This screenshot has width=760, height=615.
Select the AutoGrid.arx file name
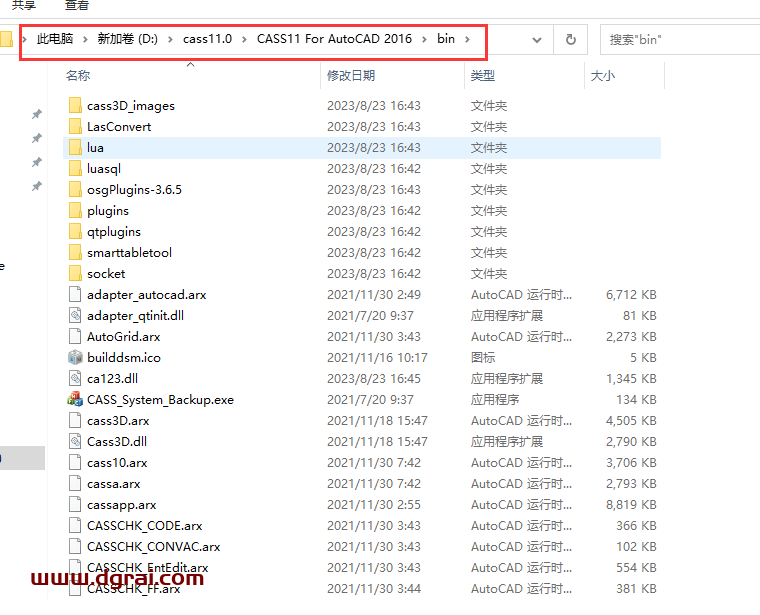pyautogui.click(x=124, y=337)
